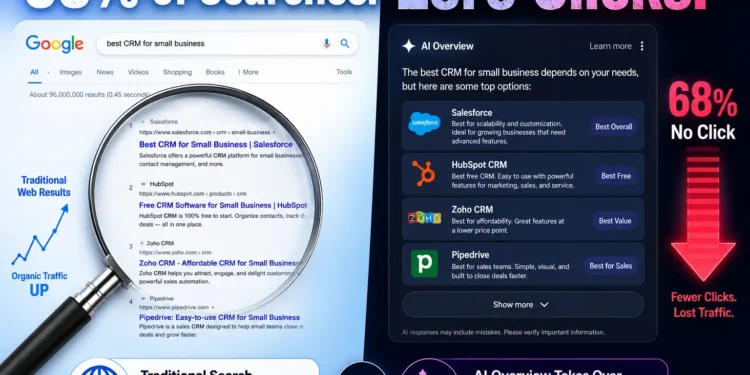Click the Zoho CRM heading in AI Overview
Viewport: 750px width, 375px height.
tap(472, 210)
